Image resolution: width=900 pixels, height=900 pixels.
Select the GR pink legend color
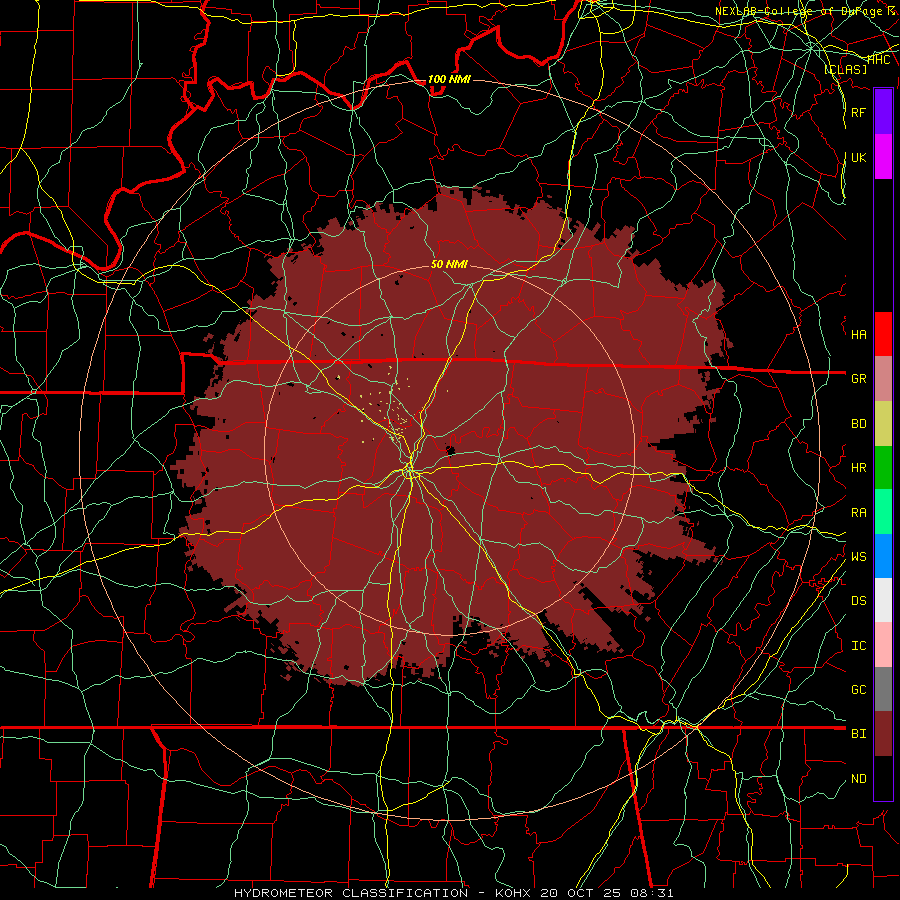click(x=883, y=378)
